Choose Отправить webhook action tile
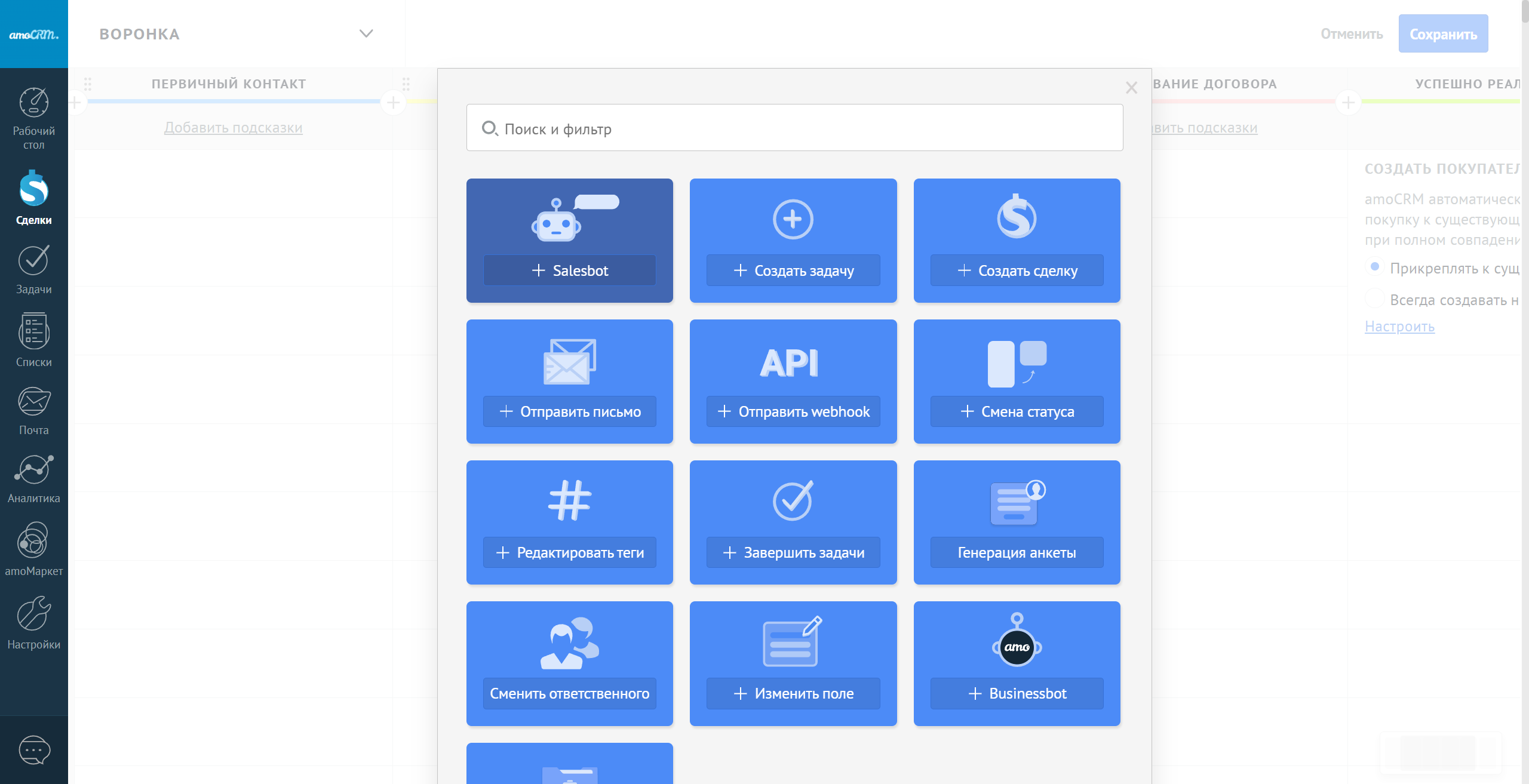 tap(793, 411)
